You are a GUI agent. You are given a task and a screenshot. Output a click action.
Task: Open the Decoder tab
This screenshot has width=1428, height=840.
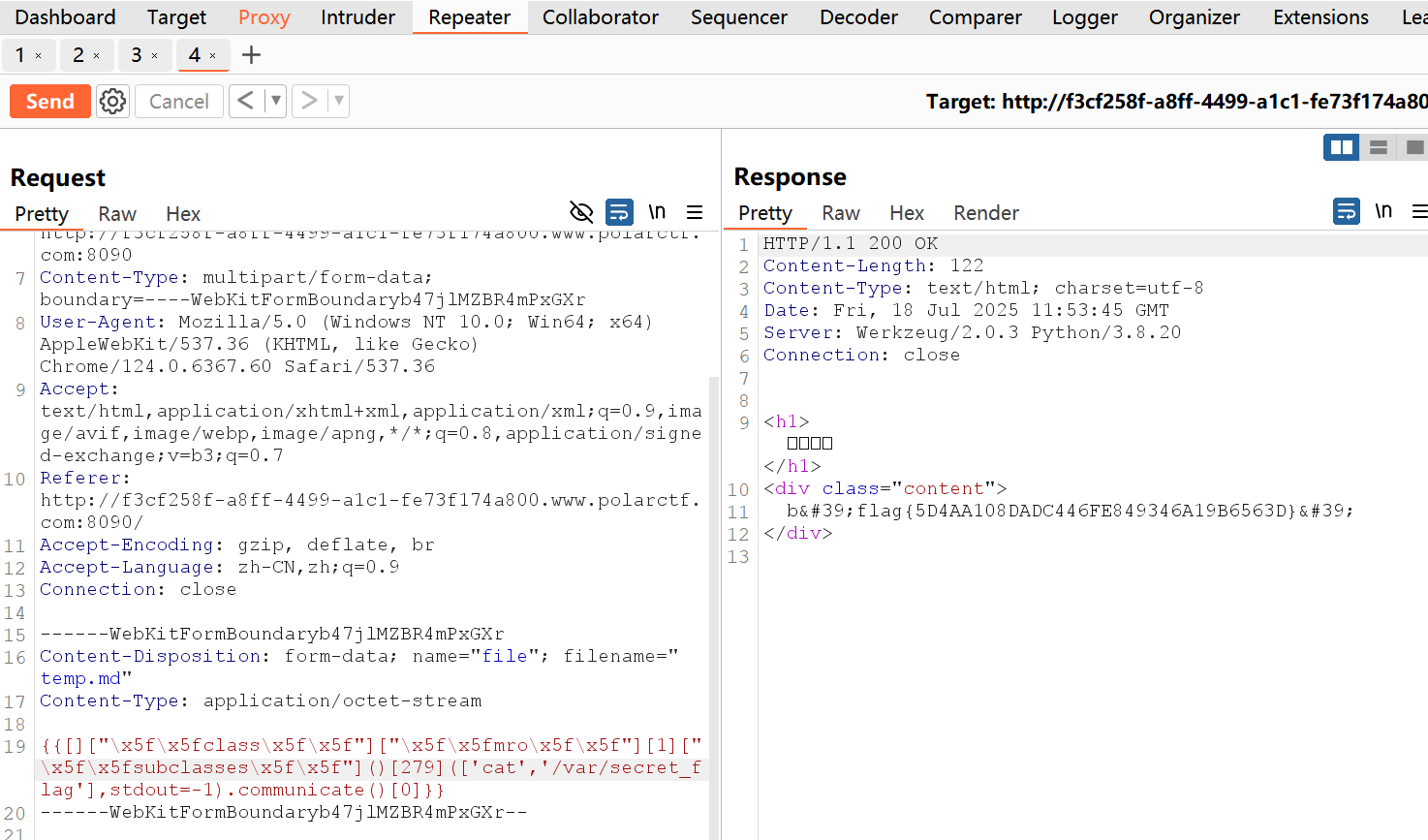(859, 17)
